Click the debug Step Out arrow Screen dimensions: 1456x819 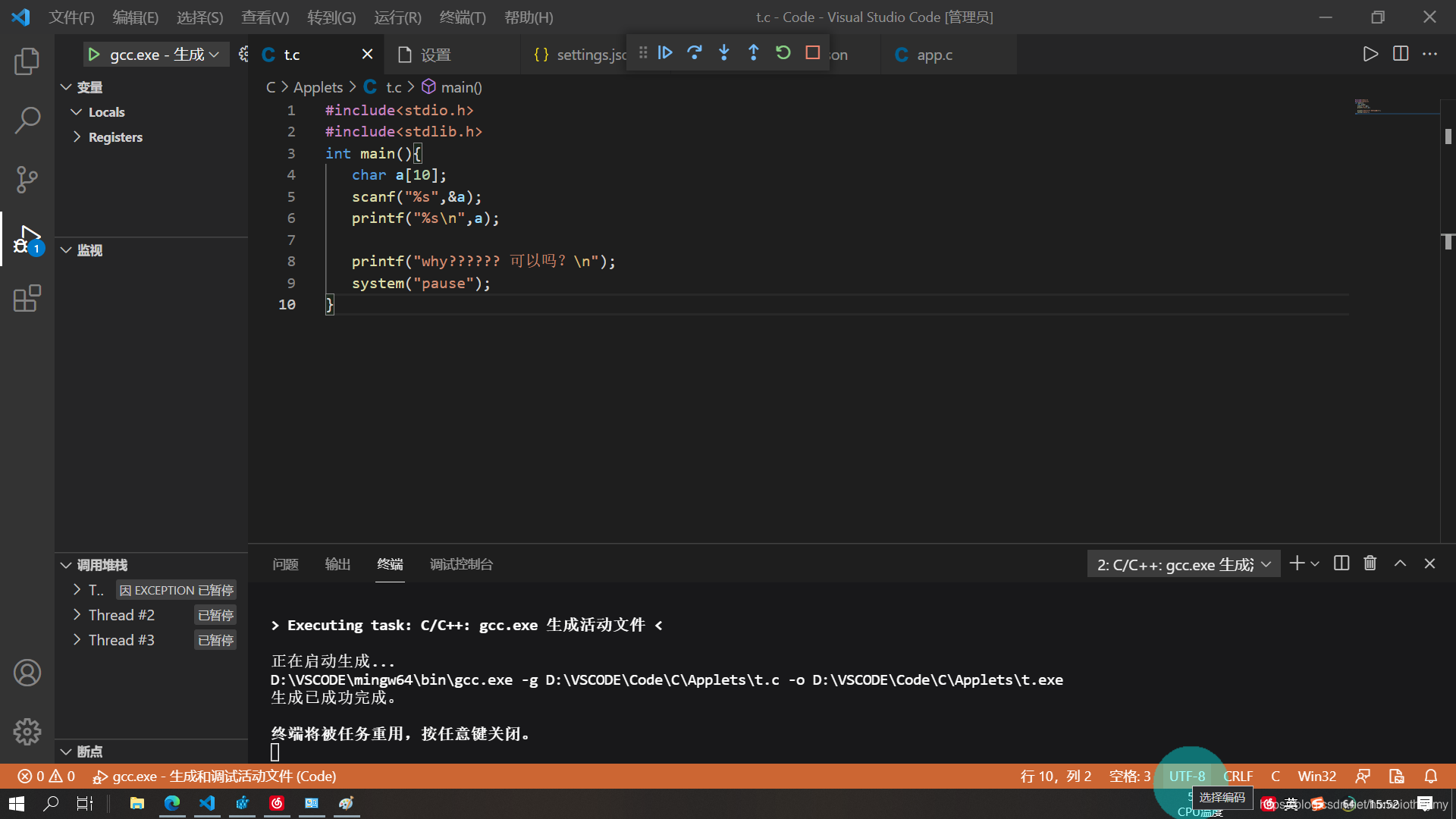point(753,53)
